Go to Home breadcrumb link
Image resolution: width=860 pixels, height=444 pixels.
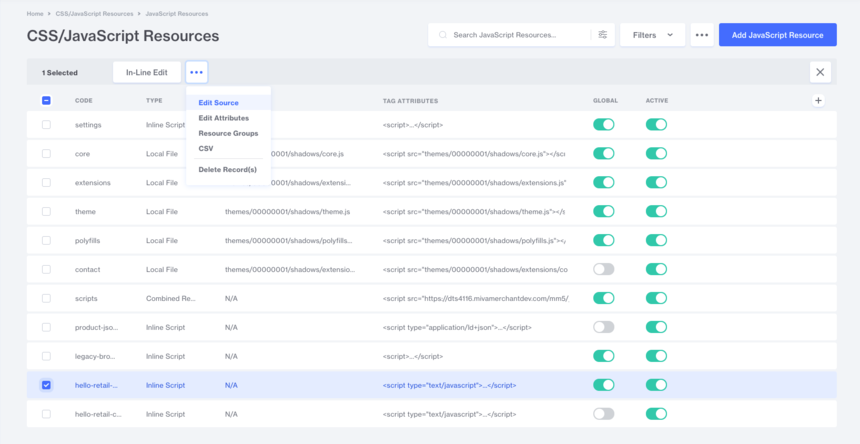pyautogui.click(x=35, y=14)
